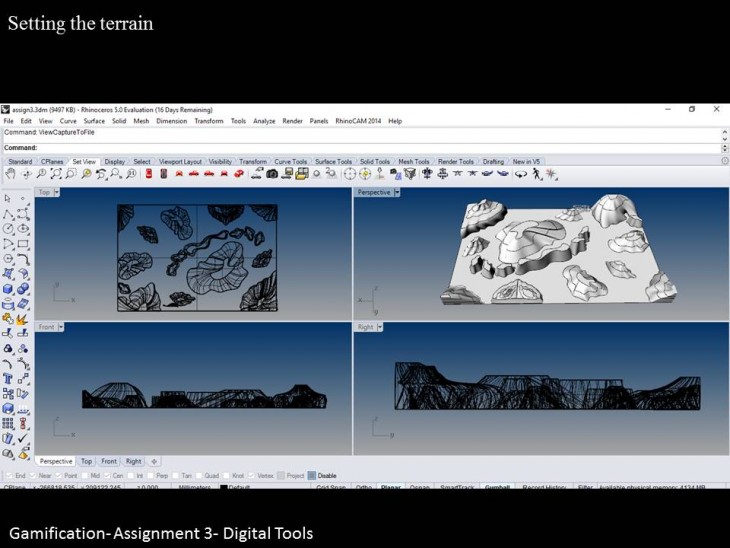Viewport: 730px width, 548px height.
Task: Select the Circle drawing tool
Action: pyautogui.click(x=9, y=229)
